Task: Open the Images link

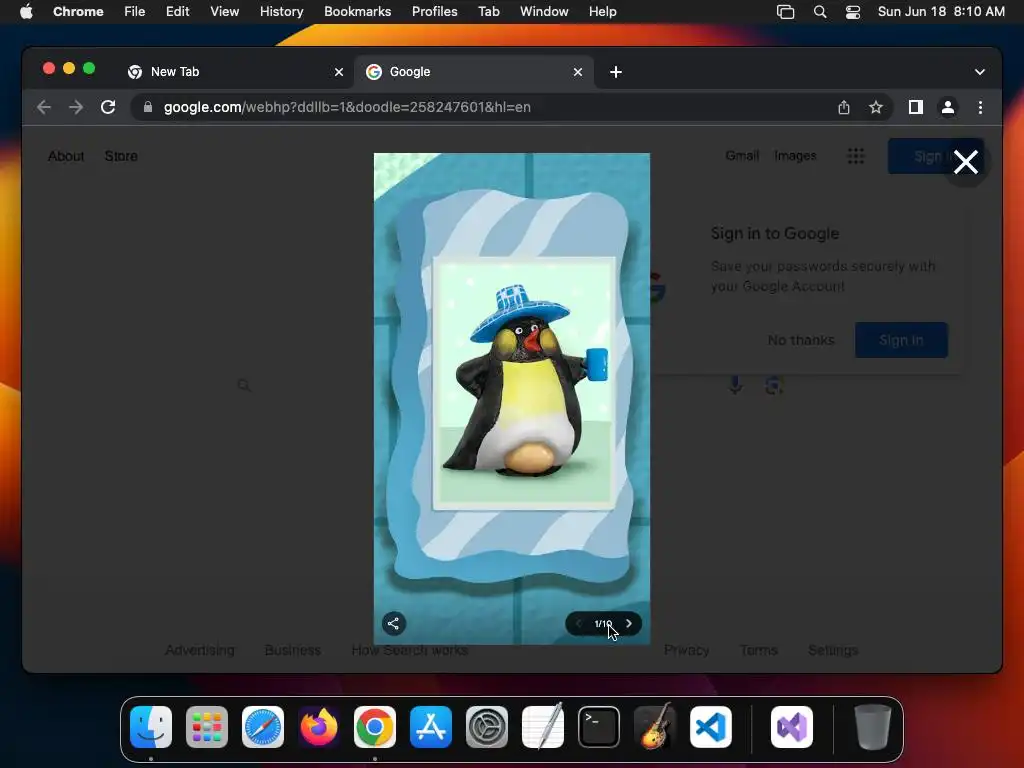Action: click(x=795, y=155)
